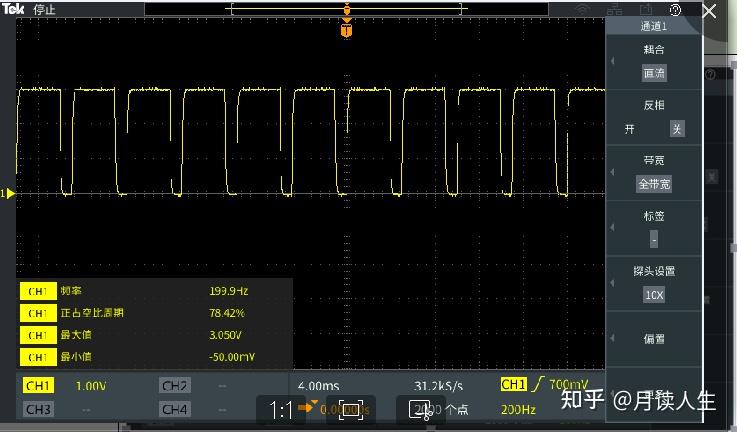Expand the 带宽 bandwidth option arrow
Image resolution: width=737 pixels, height=432 pixels.
(x=613, y=172)
